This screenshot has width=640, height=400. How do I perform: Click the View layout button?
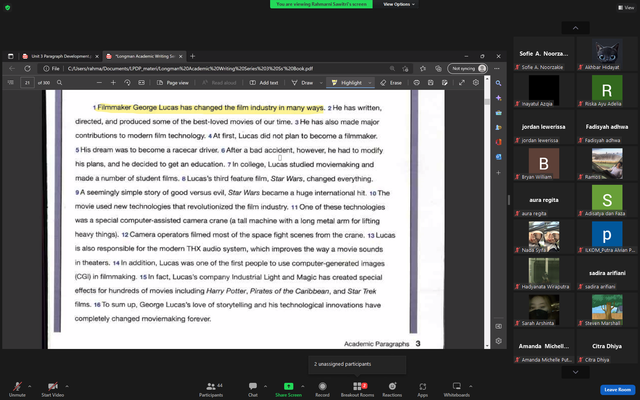(x=626, y=7)
